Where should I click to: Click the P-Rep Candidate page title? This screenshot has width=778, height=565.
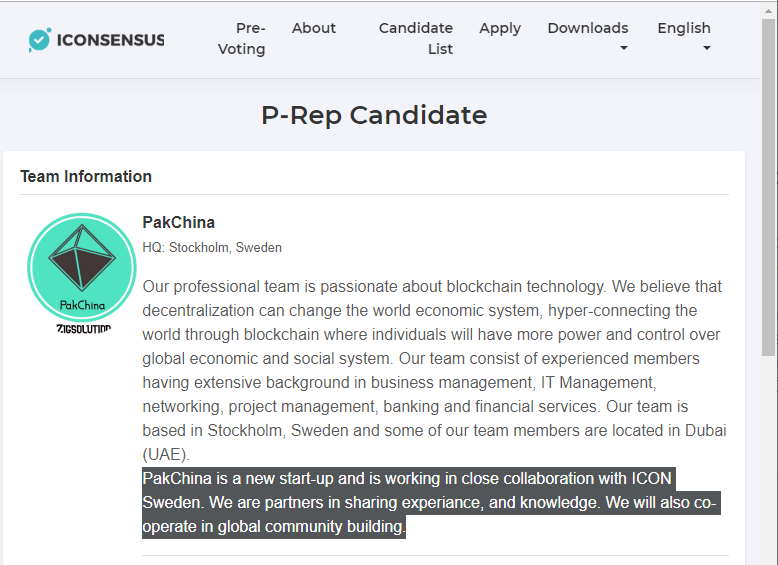[374, 115]
